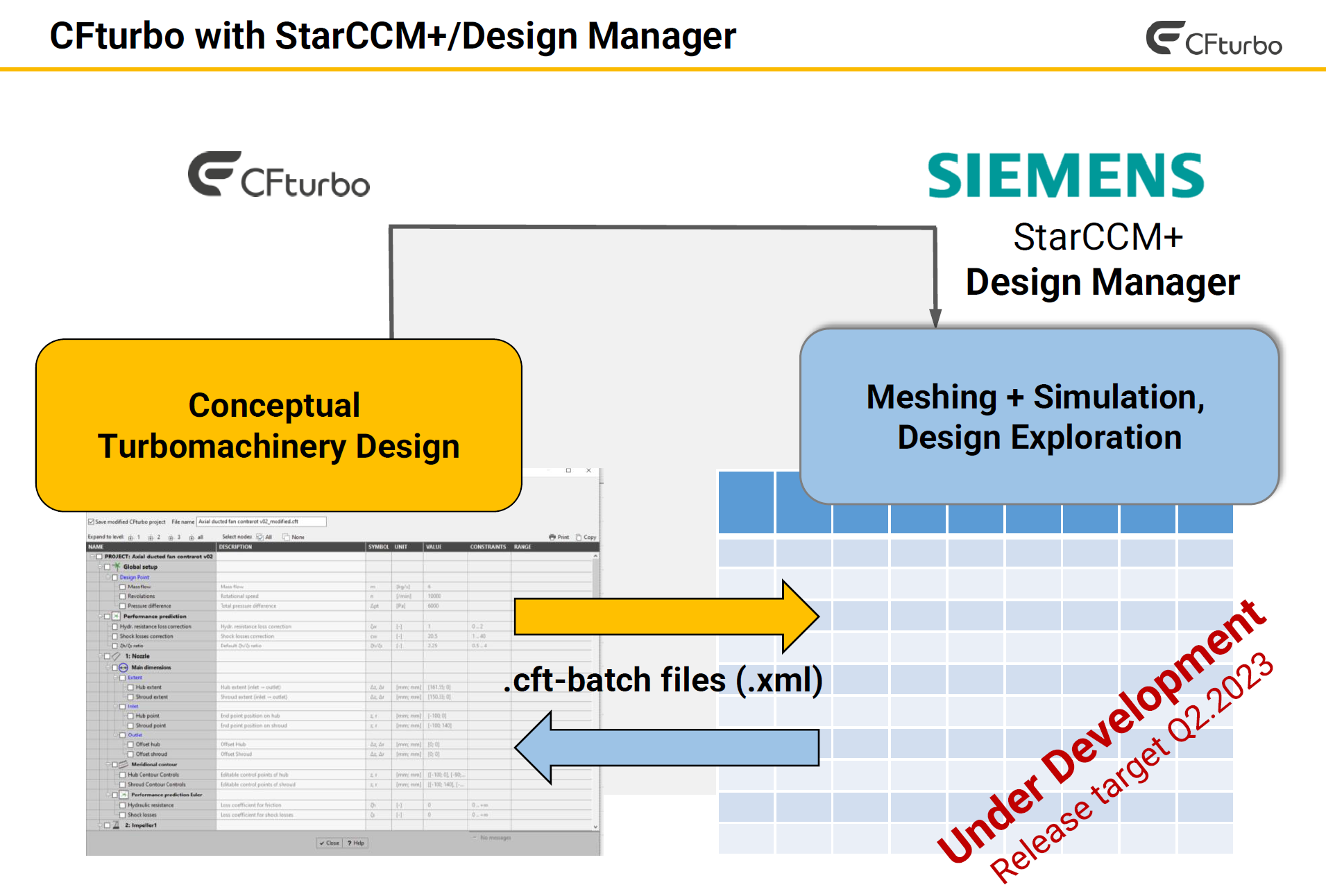
Task: Click the Performance prediction chart icon
Action: coord(116,616)
